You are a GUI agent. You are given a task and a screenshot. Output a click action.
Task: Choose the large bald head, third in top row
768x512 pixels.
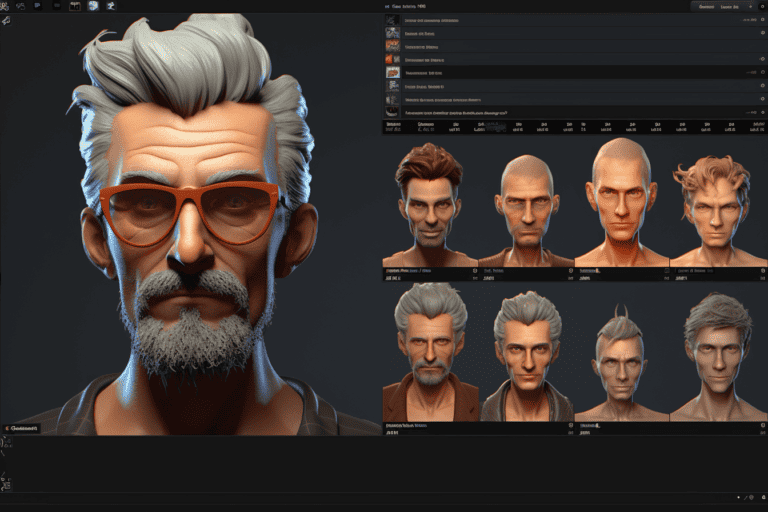(622, 202)
